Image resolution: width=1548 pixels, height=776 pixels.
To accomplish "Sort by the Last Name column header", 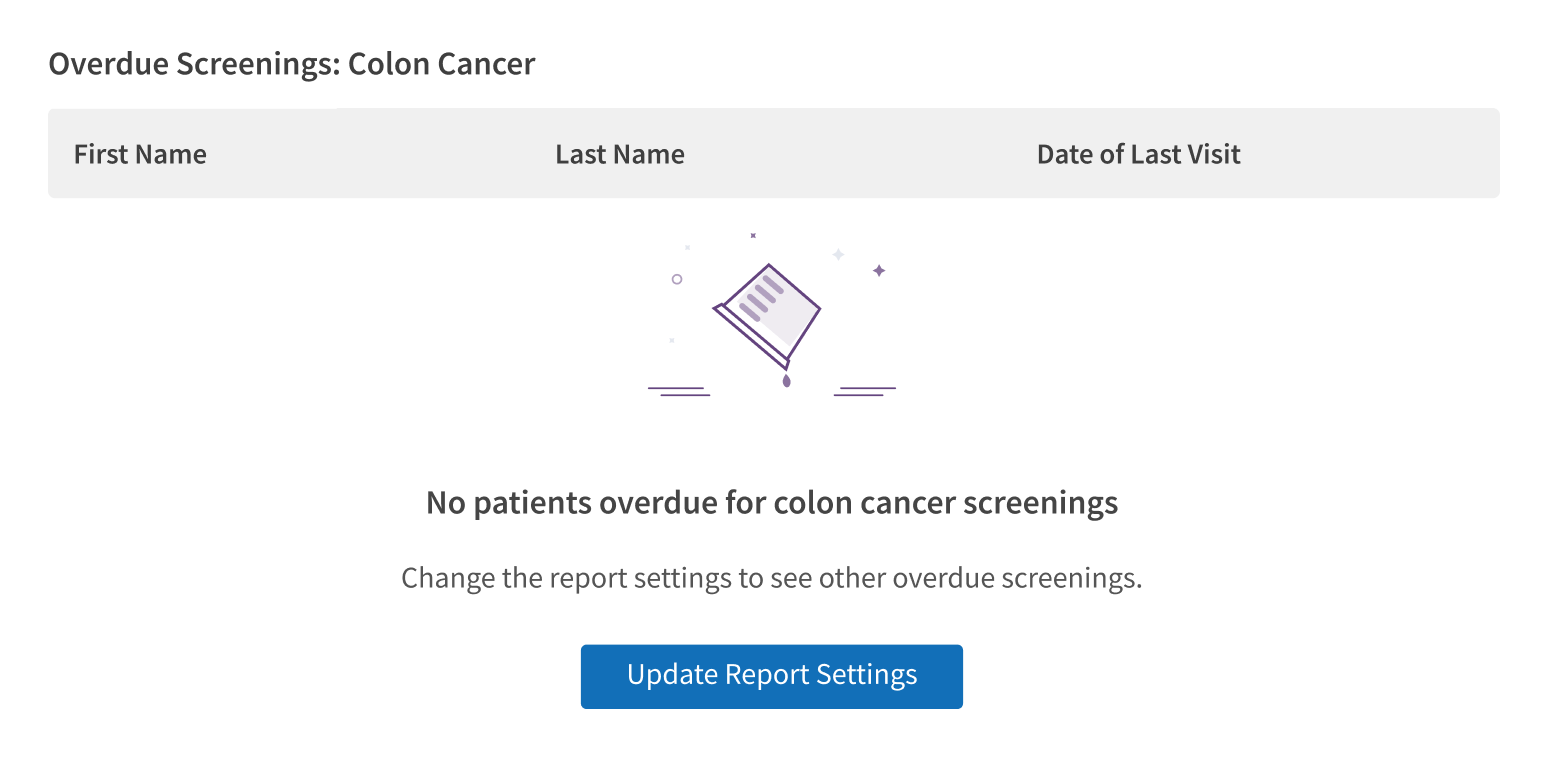I will 620,154.
